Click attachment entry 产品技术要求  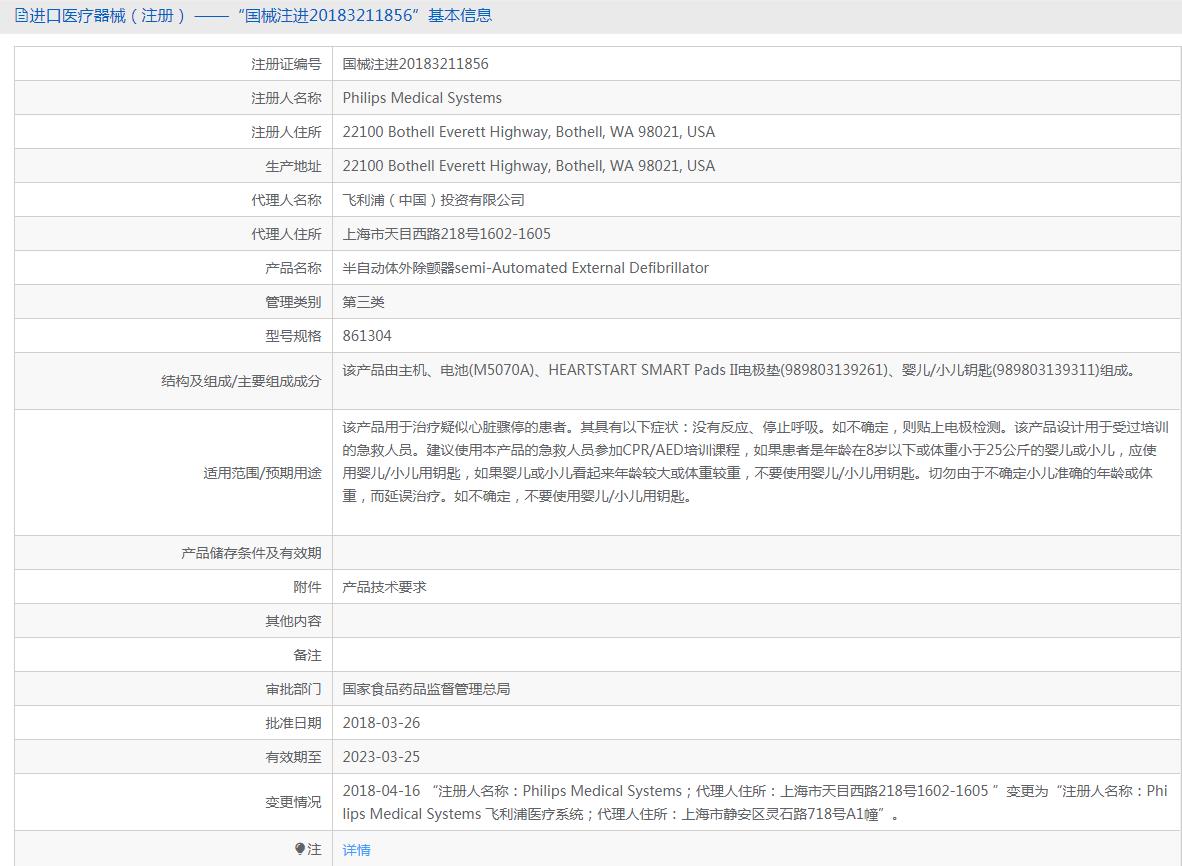(x=384, y=586)
